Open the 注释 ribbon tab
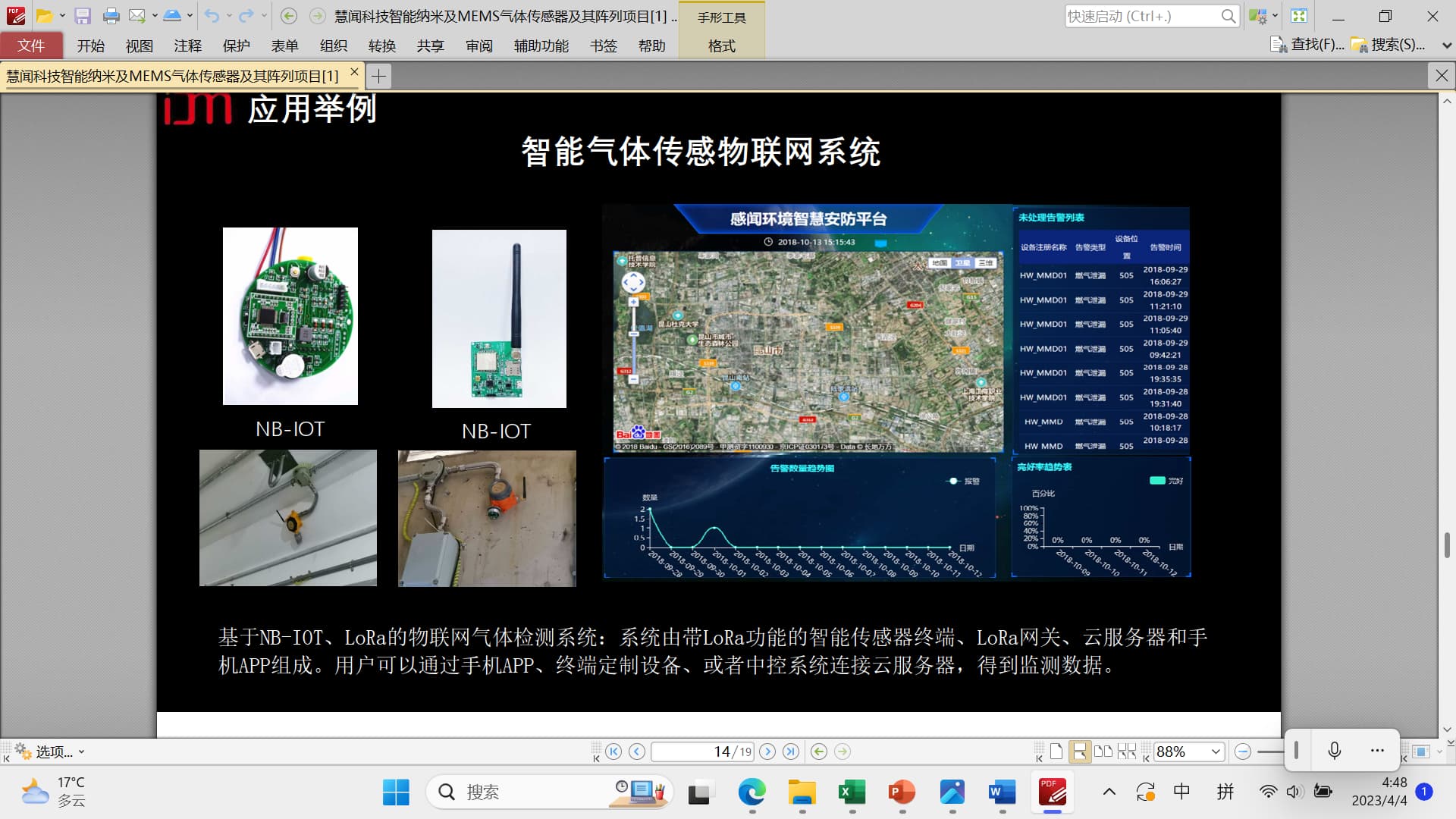Viewport: 1456px width, 819px height. 187,46
